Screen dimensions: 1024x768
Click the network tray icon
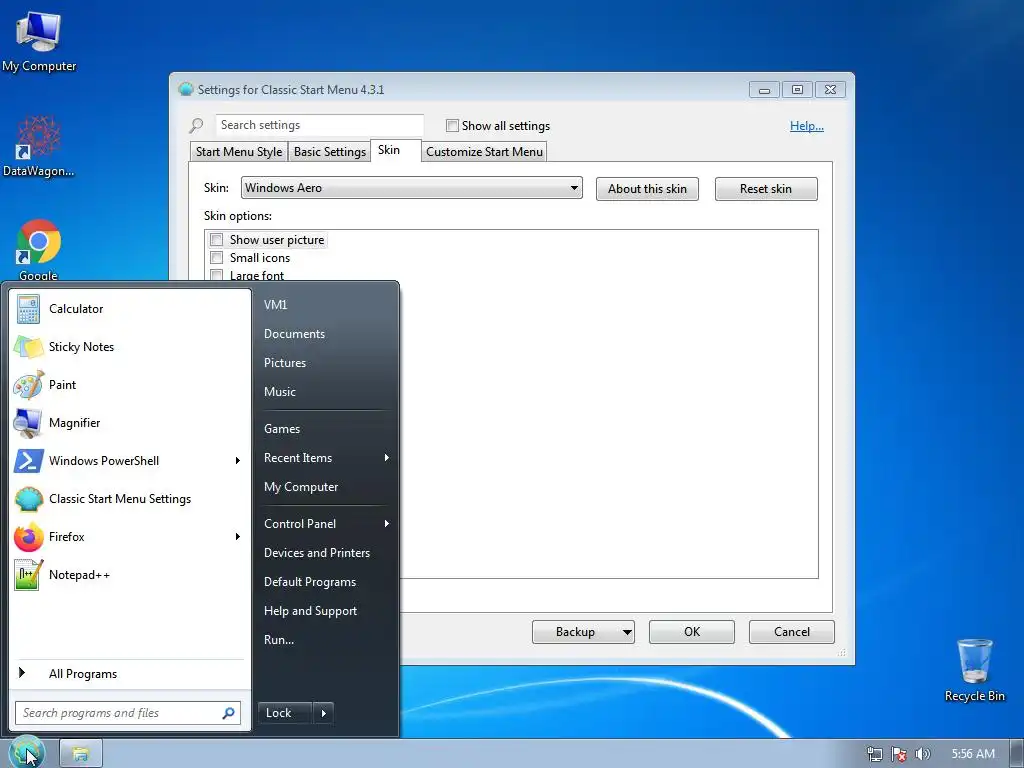pos(874,754)
